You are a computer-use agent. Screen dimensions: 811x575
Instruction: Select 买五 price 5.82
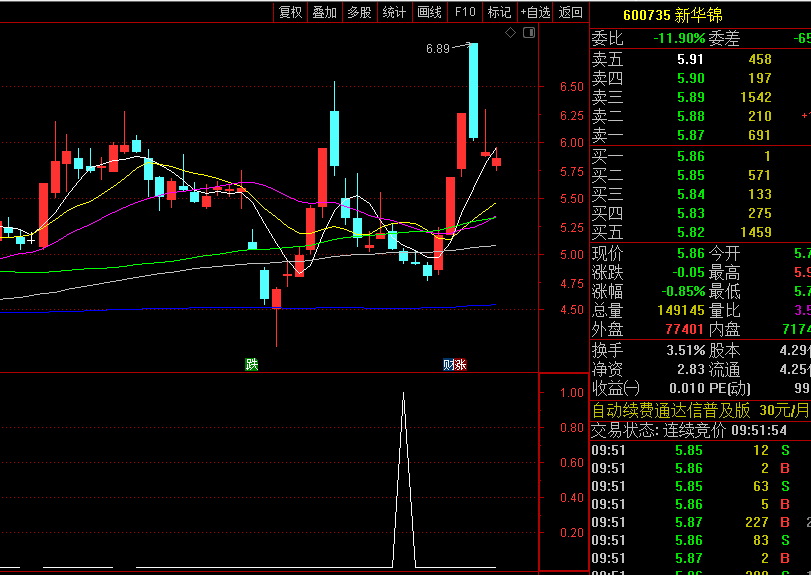click(690, 232)
